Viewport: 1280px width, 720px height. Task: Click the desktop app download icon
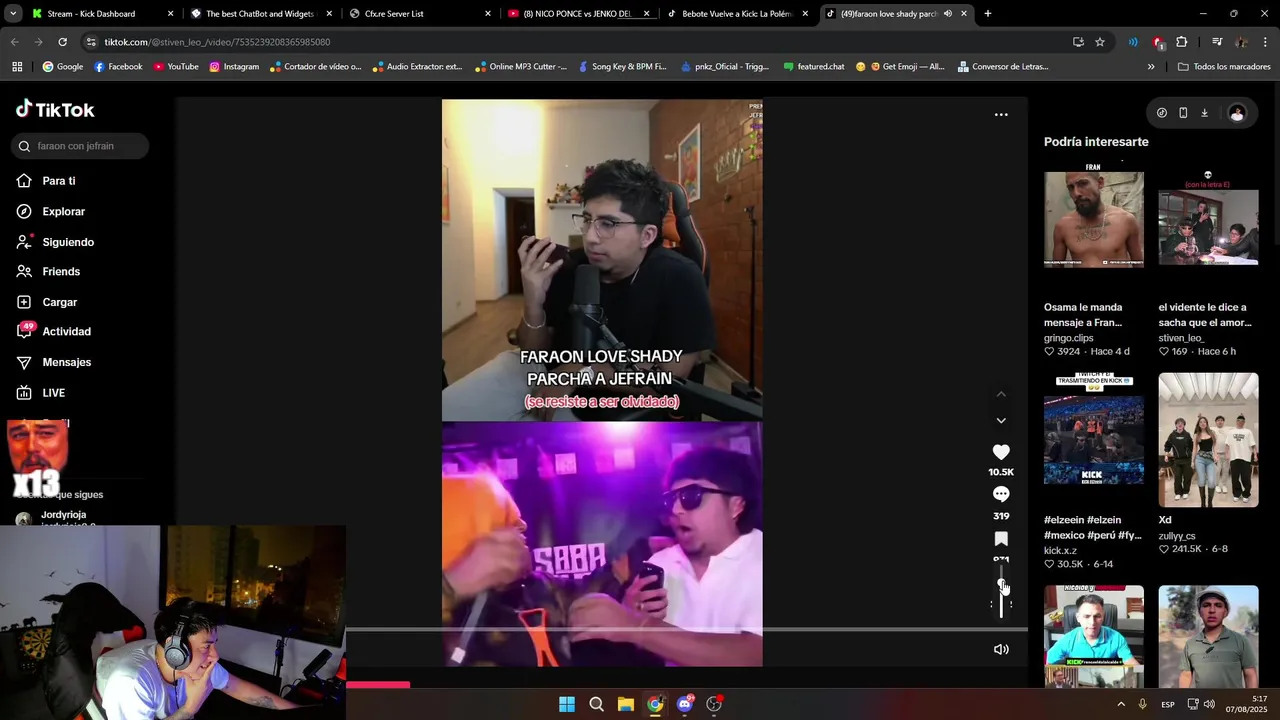(1204, 113)
